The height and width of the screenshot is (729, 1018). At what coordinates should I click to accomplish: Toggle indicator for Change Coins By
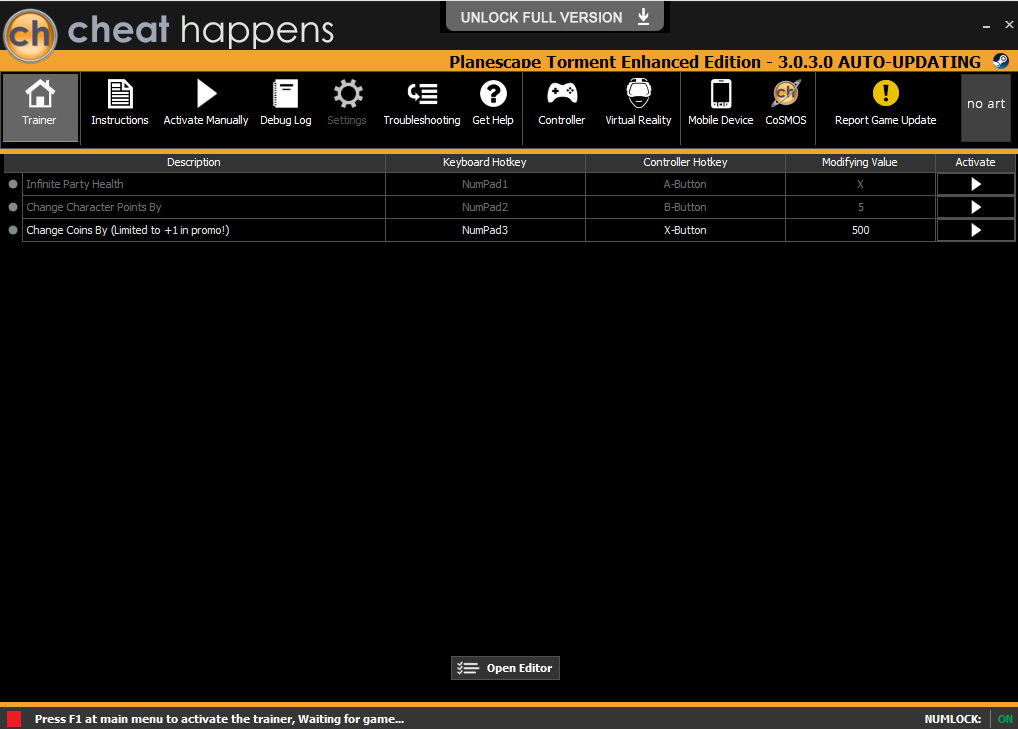[x=12, y=230]
